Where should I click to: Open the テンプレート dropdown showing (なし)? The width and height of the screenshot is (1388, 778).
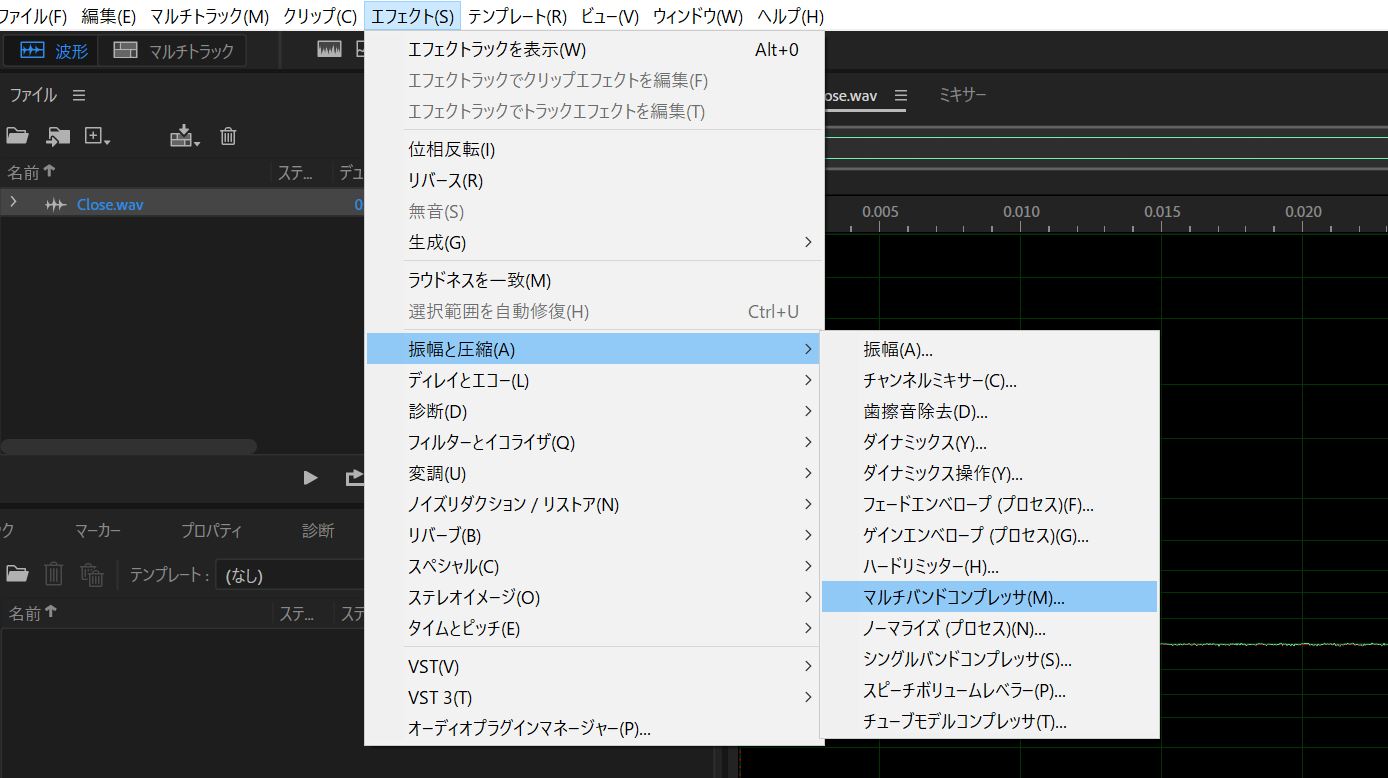290,575
